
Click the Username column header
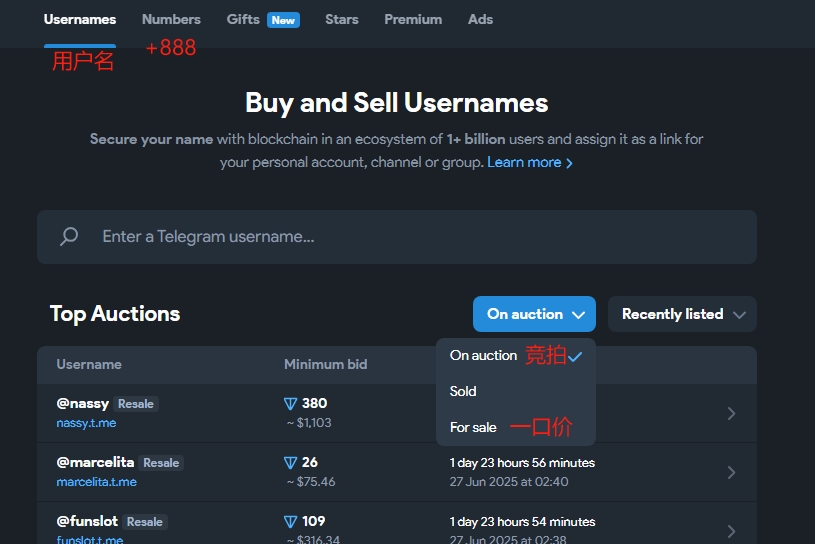89,364
